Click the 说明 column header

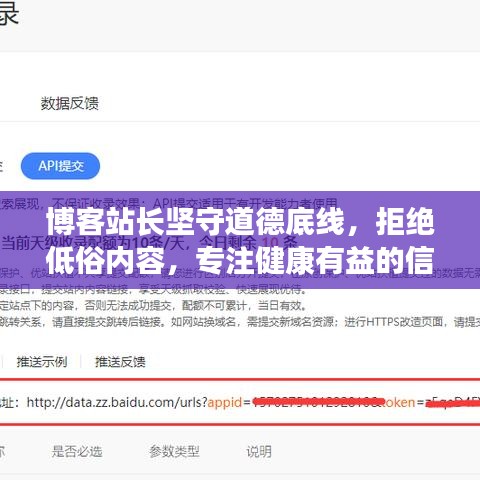click(x=259, y=452)
